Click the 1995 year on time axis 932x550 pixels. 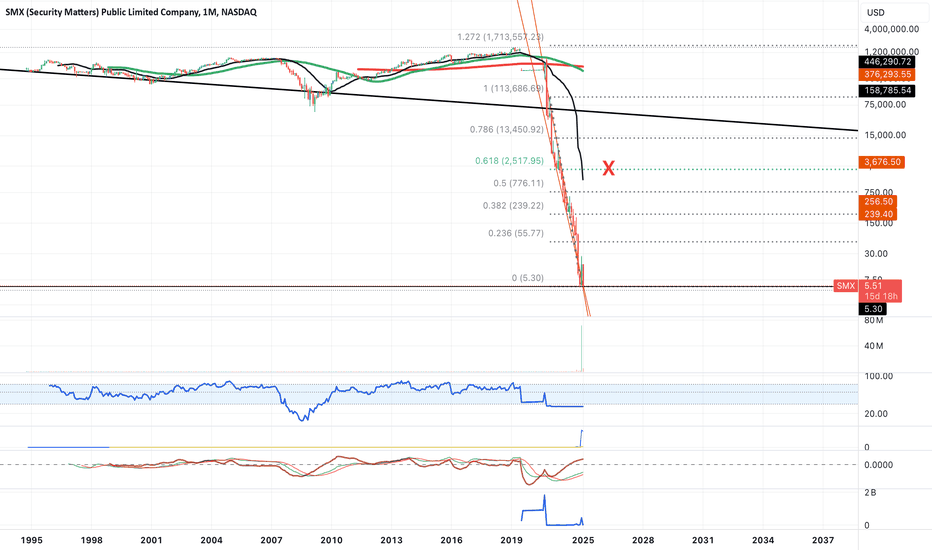pyautogui.click(x=31, y=539)
